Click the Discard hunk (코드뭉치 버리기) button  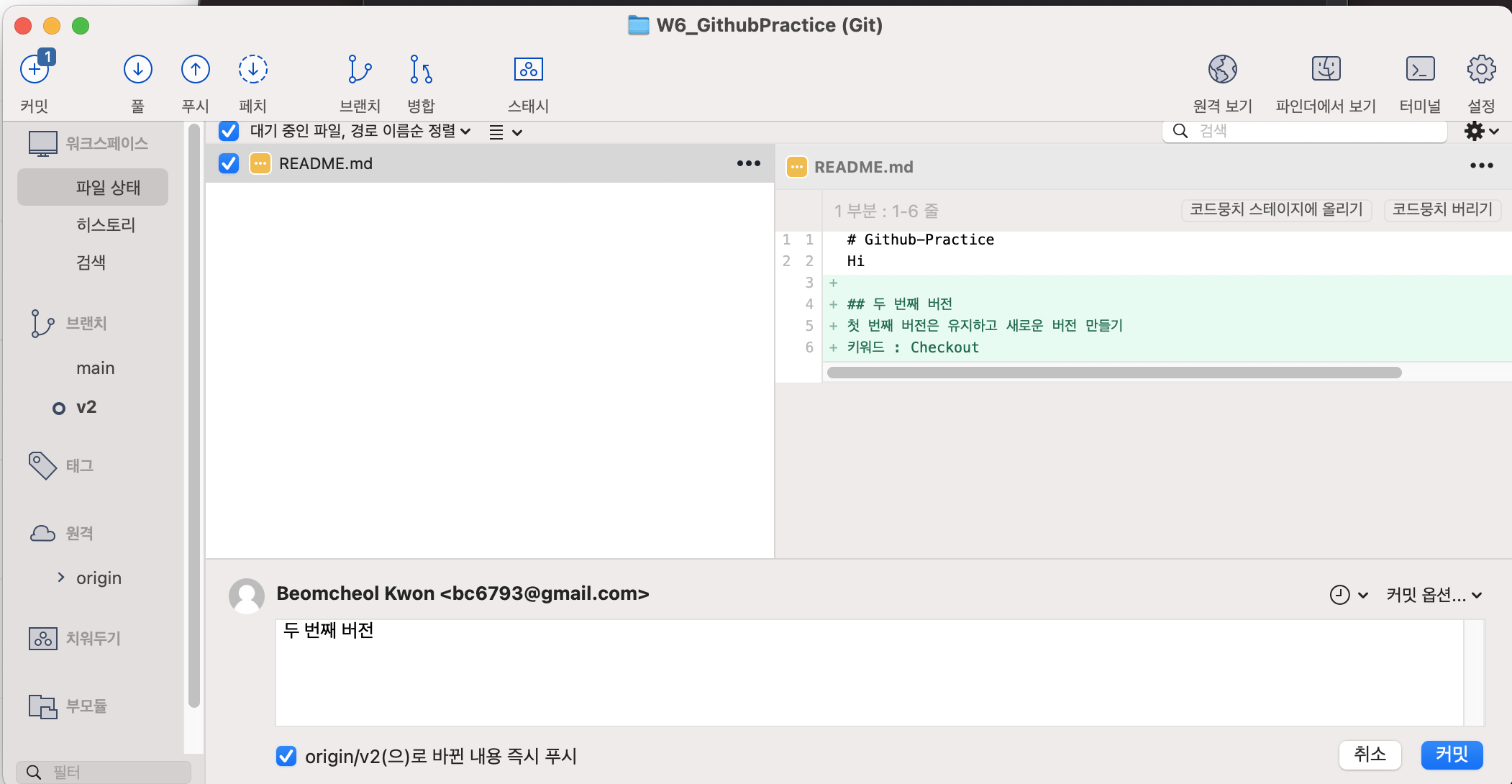tap(1442, 209)
